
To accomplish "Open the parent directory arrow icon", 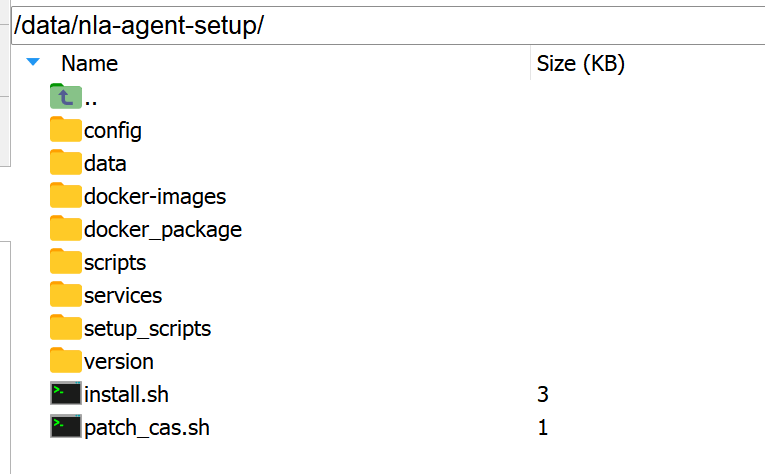I will (x=65, y=97).
